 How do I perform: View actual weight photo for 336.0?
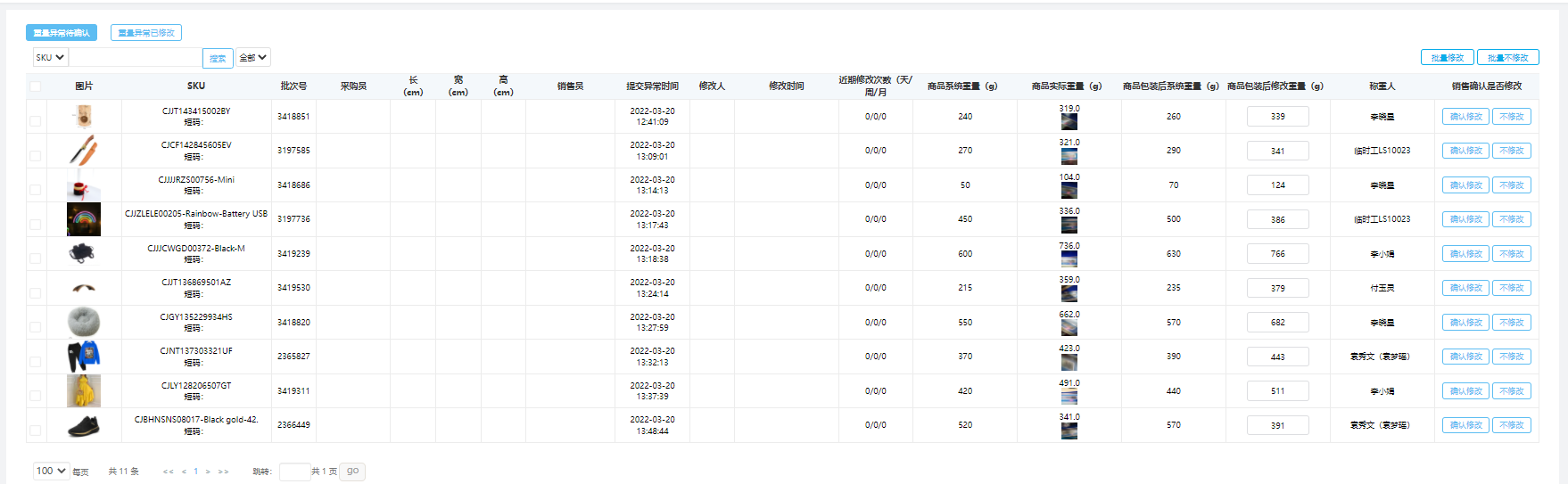coord(1069,226)
